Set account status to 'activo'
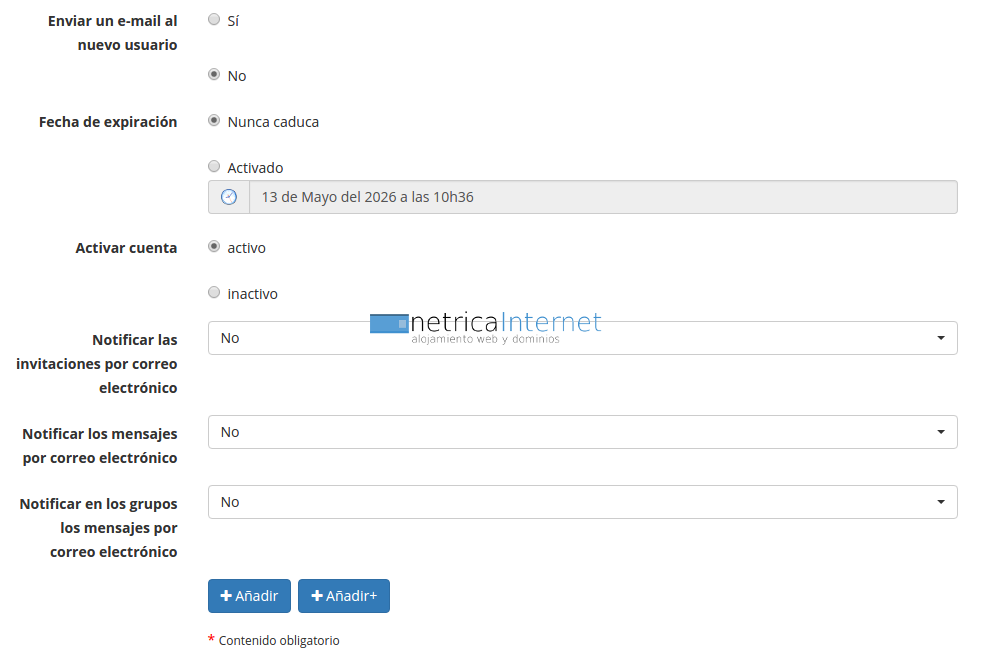 [x=214, y=246]
